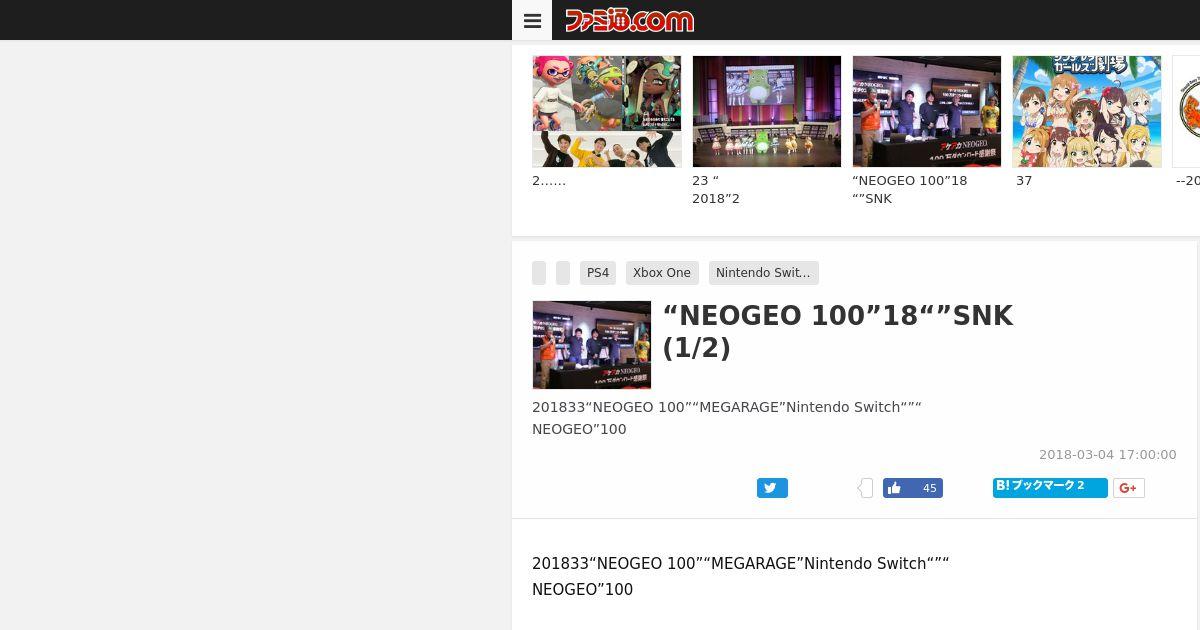This screenshot has width=1200, height=630.
Task: Click the Famitsu.com logo
Action: pyautogui.click(x=629, y=20)
